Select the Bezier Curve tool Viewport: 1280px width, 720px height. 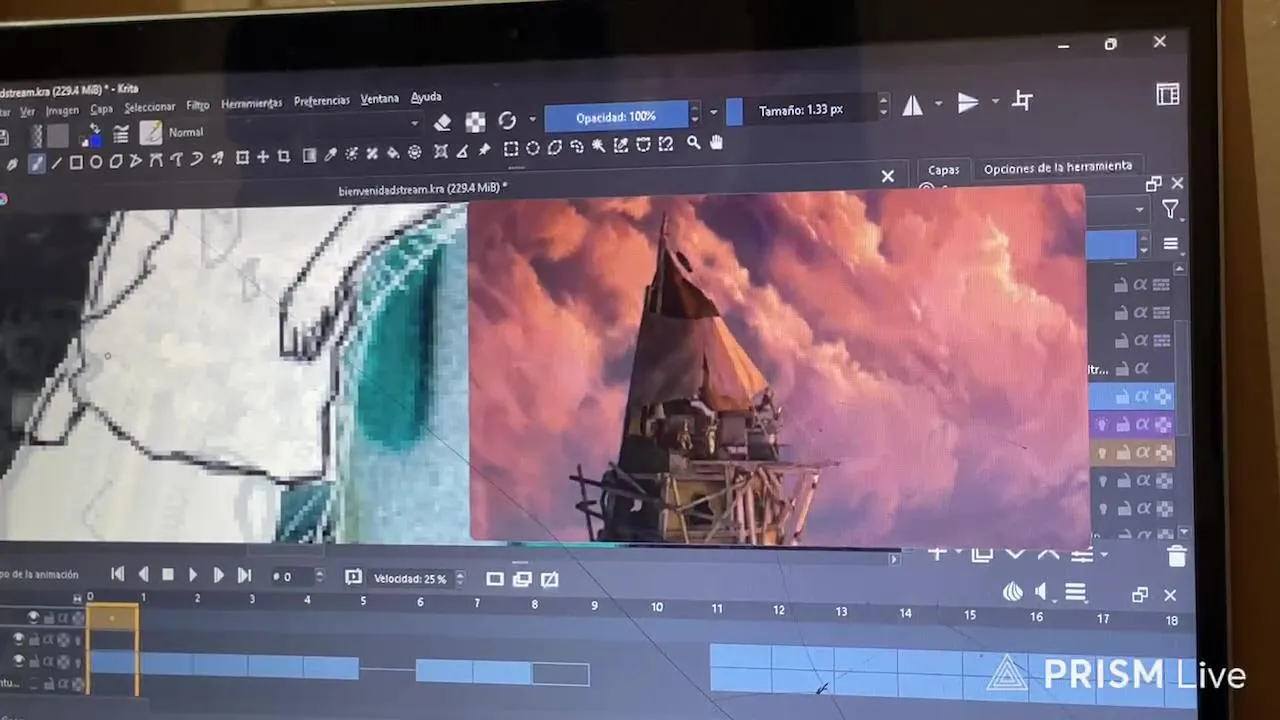coord(156,160)
